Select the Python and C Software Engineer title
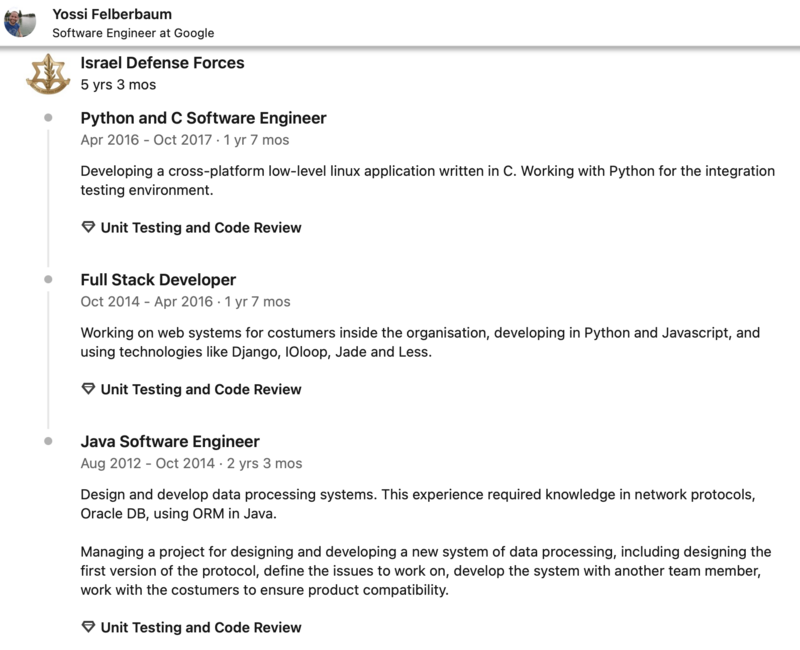 click(203, 118)
